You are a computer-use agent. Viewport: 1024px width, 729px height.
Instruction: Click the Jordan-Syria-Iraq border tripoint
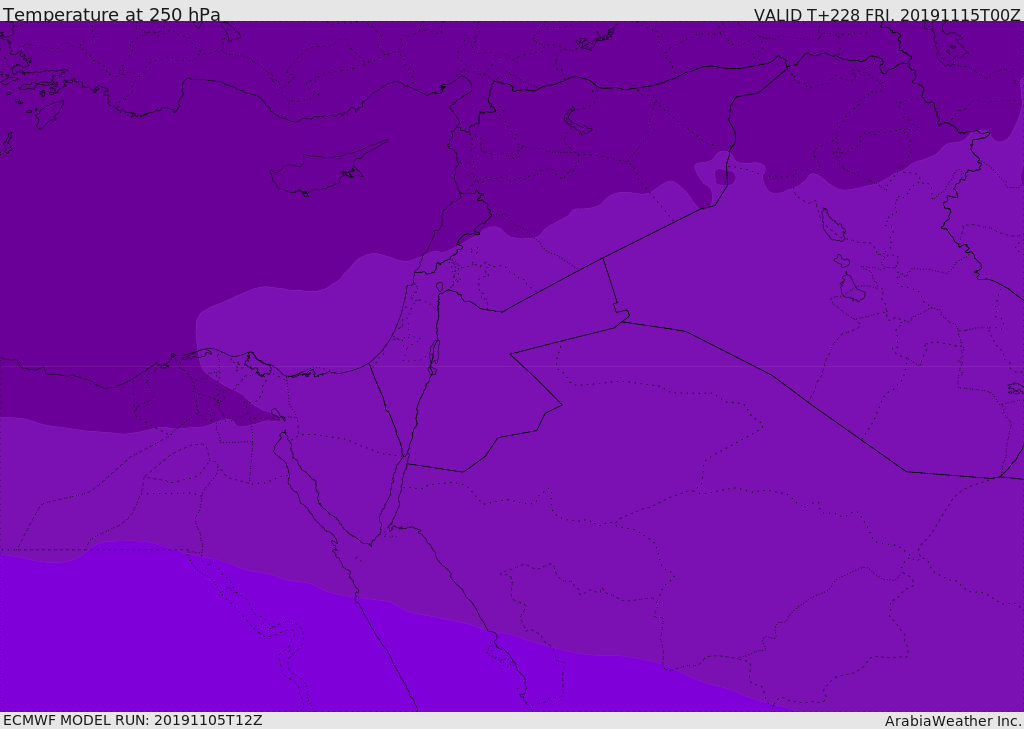[603, 259]
